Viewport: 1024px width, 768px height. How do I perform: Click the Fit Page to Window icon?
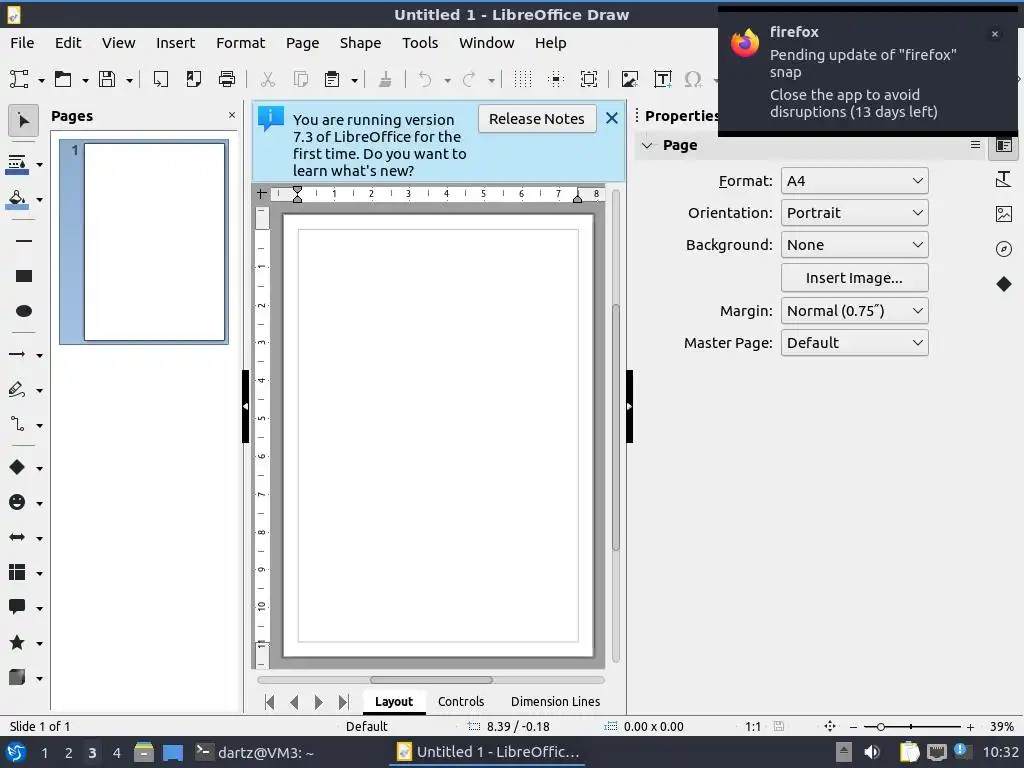(829, 726)
